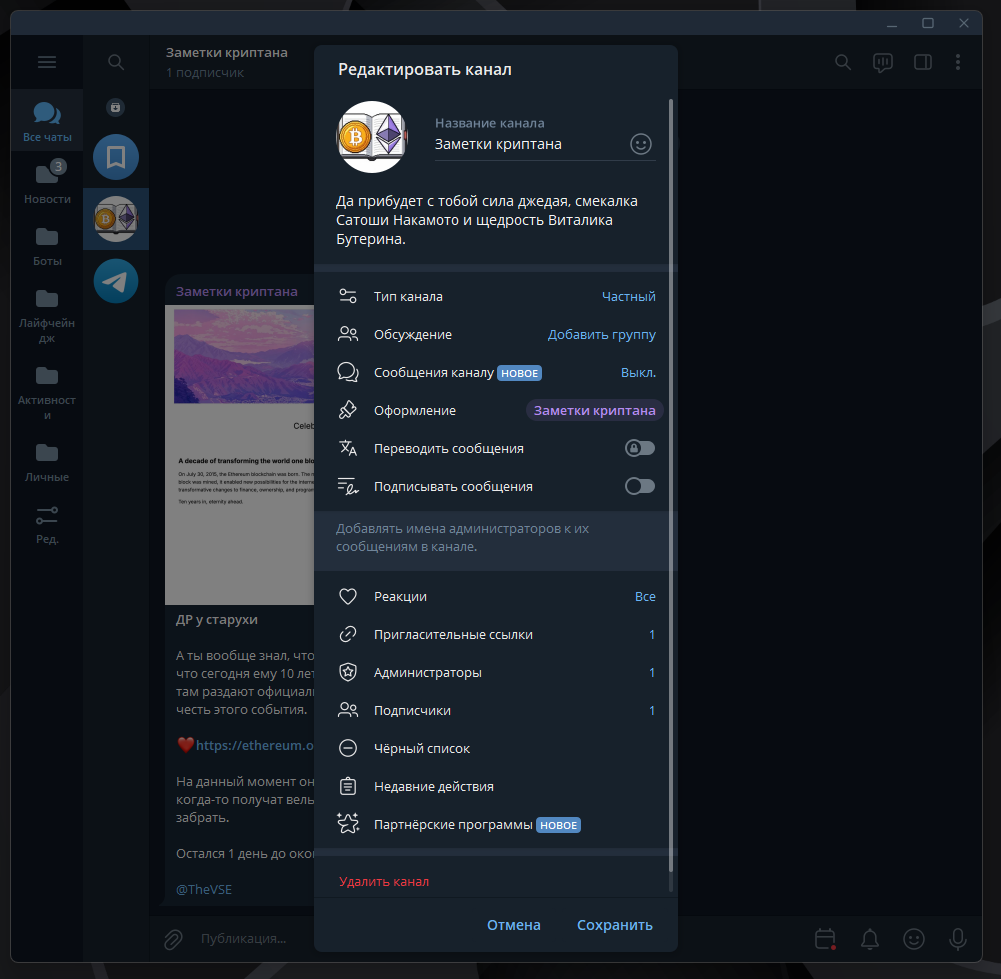Open Тип канала setting showing Частный
Viewport: 1001px width, 979px height.
pyautogui.click(x=496, y=296)
